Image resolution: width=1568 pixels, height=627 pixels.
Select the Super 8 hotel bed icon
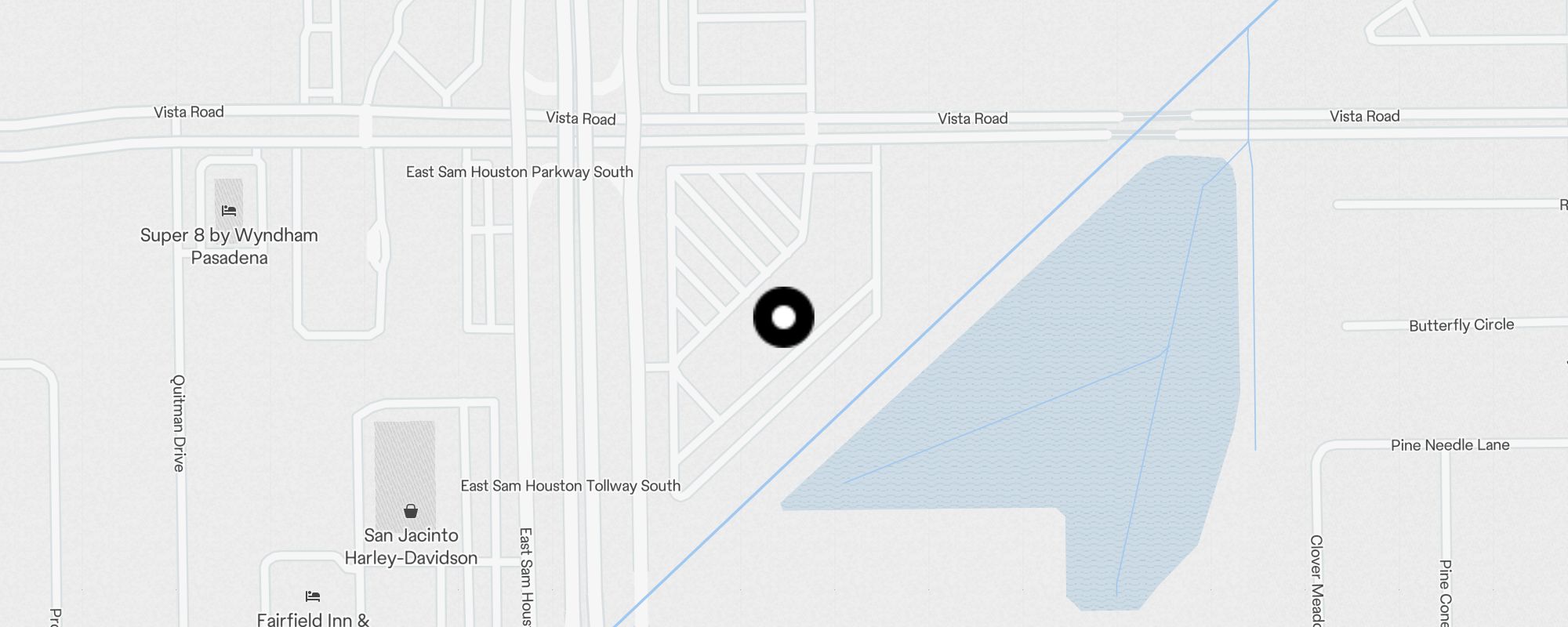229,210
